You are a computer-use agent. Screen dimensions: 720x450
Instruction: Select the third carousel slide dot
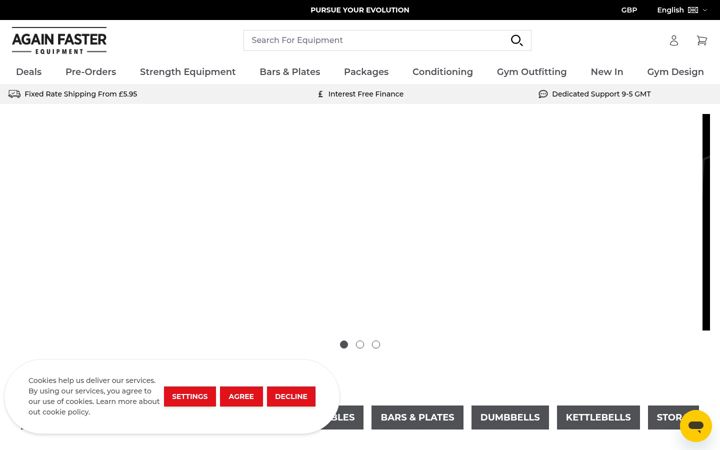click(376, 344)
